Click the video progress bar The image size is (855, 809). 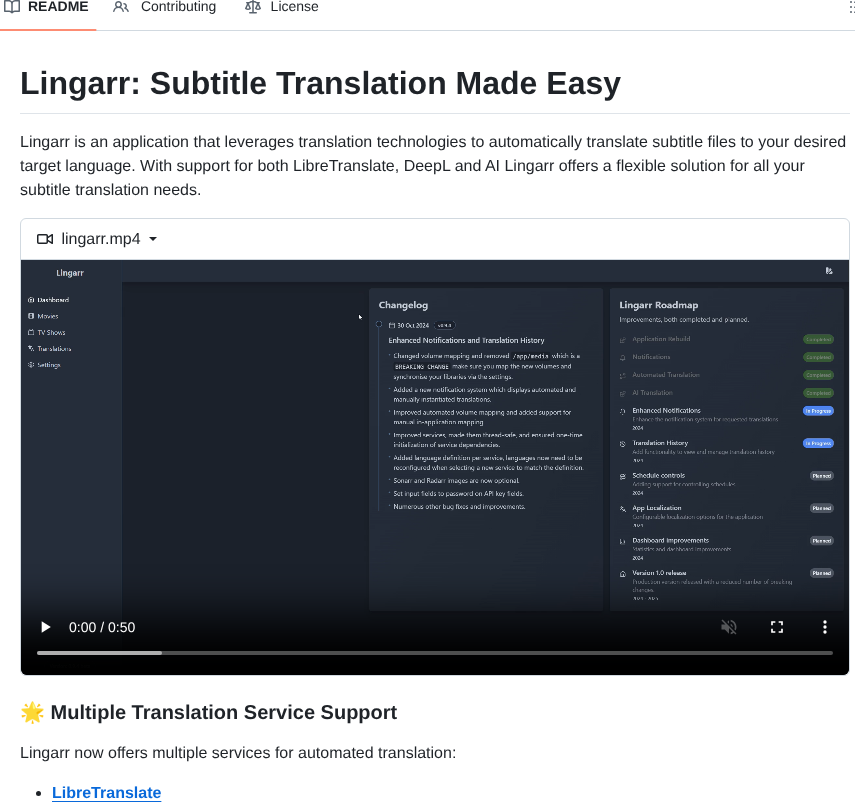point(435,652)
